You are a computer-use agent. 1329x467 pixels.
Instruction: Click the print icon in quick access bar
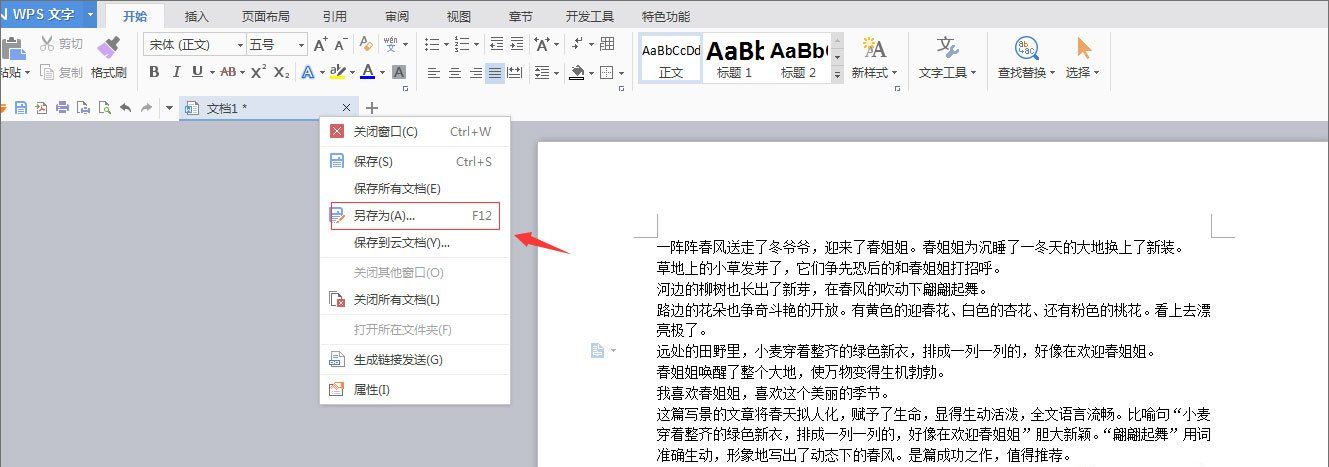(x=62, y=107)
